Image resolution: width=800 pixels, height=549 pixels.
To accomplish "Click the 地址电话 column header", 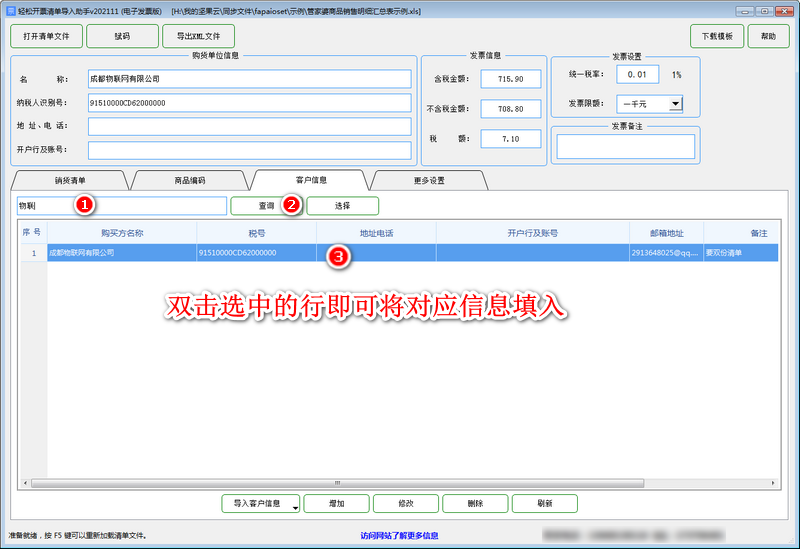I will pos(377,233).
